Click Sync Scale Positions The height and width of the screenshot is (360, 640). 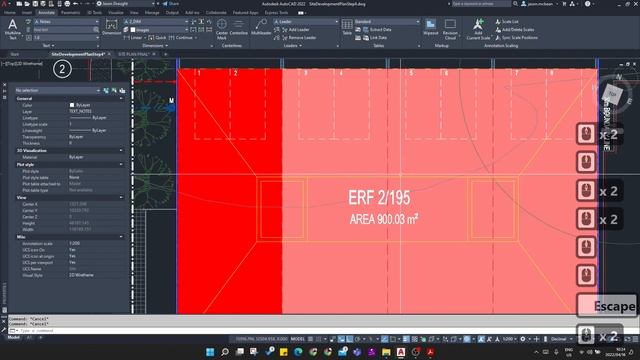(x=516, y=38)
